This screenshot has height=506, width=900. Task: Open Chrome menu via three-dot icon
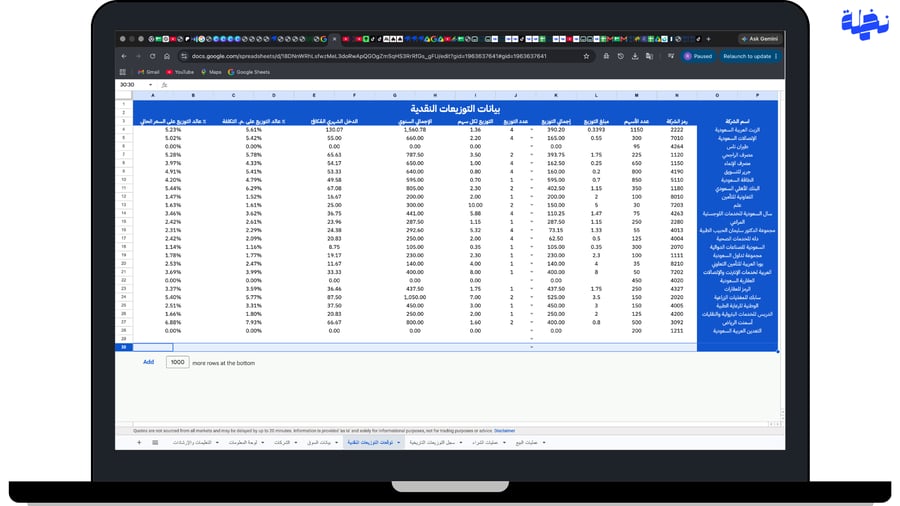click(776, 56)
